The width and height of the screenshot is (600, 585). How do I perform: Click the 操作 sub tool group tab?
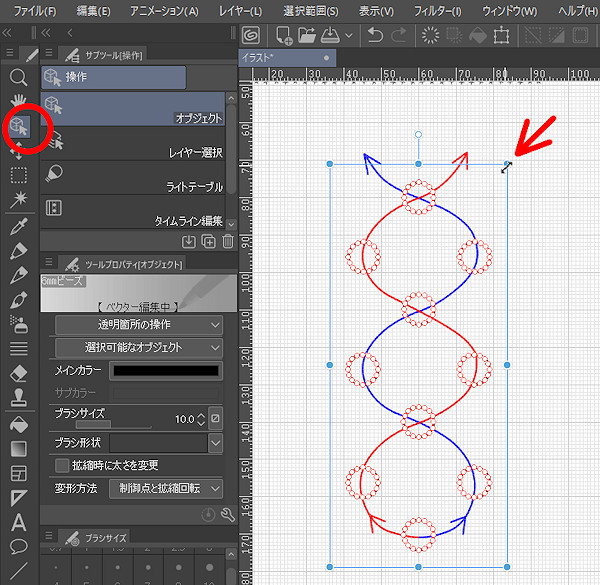tap(114, 77)
